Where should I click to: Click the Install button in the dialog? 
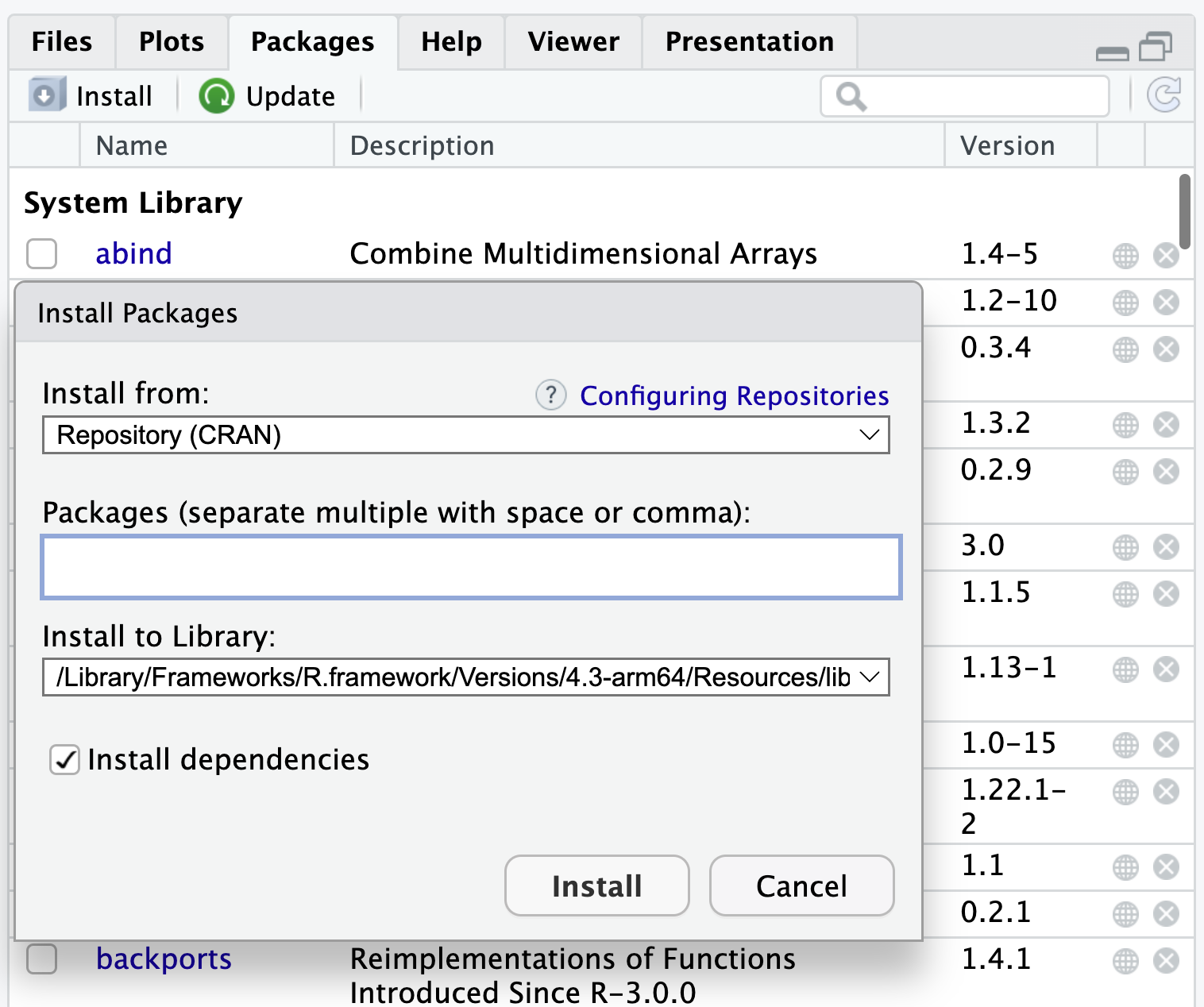(596, 885)
